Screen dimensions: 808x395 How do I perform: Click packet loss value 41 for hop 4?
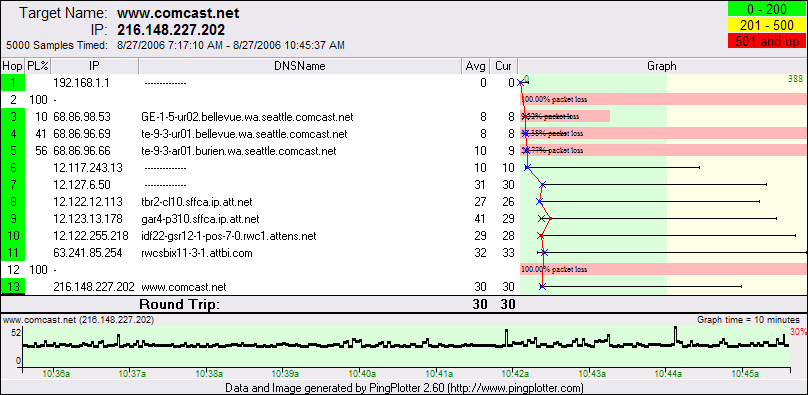pos(41,134)
